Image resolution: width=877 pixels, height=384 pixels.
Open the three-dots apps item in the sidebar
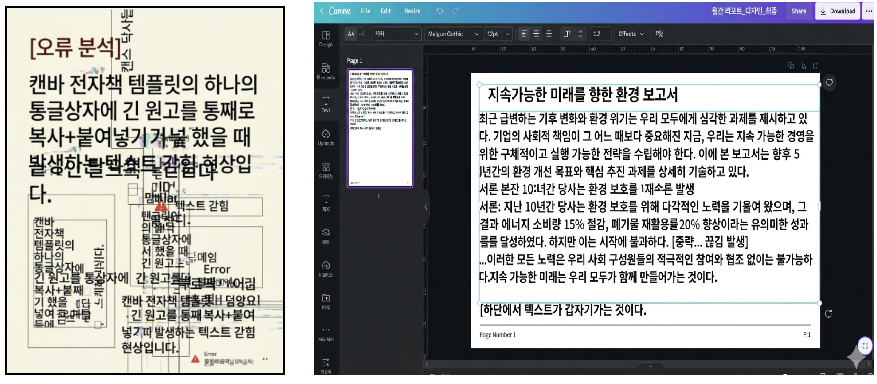pyautogui.click(x=326, y=333)
